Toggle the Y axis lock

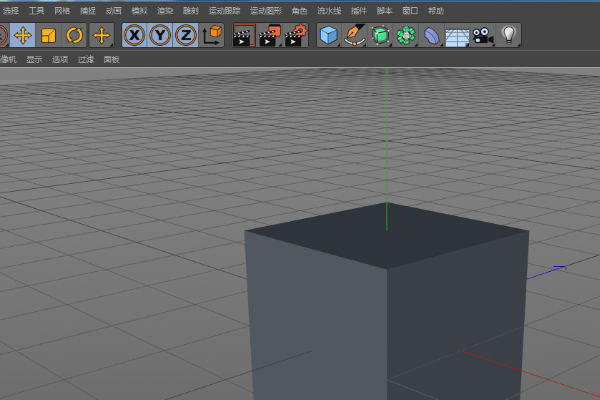pyautogui.click(x=160, y=36)
